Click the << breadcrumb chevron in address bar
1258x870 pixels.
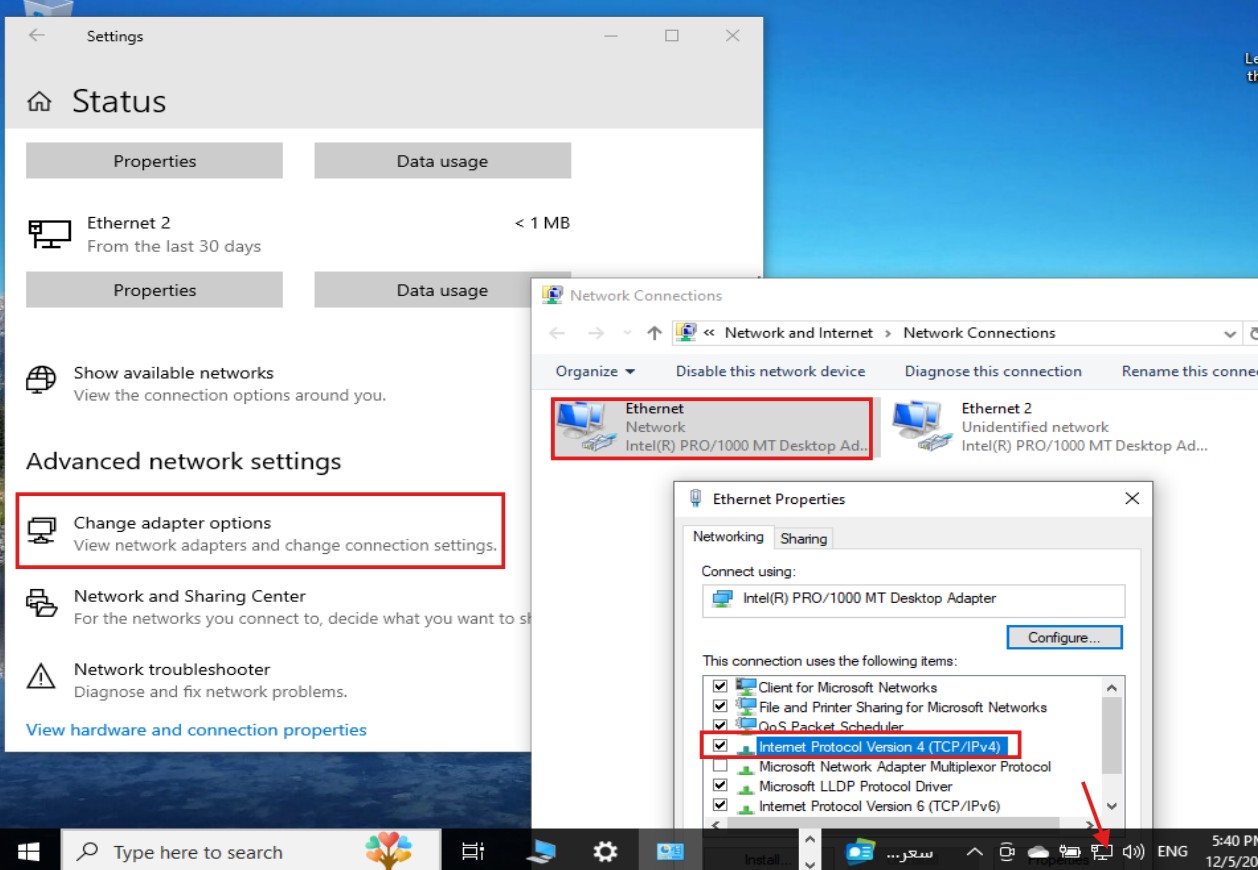709,333
